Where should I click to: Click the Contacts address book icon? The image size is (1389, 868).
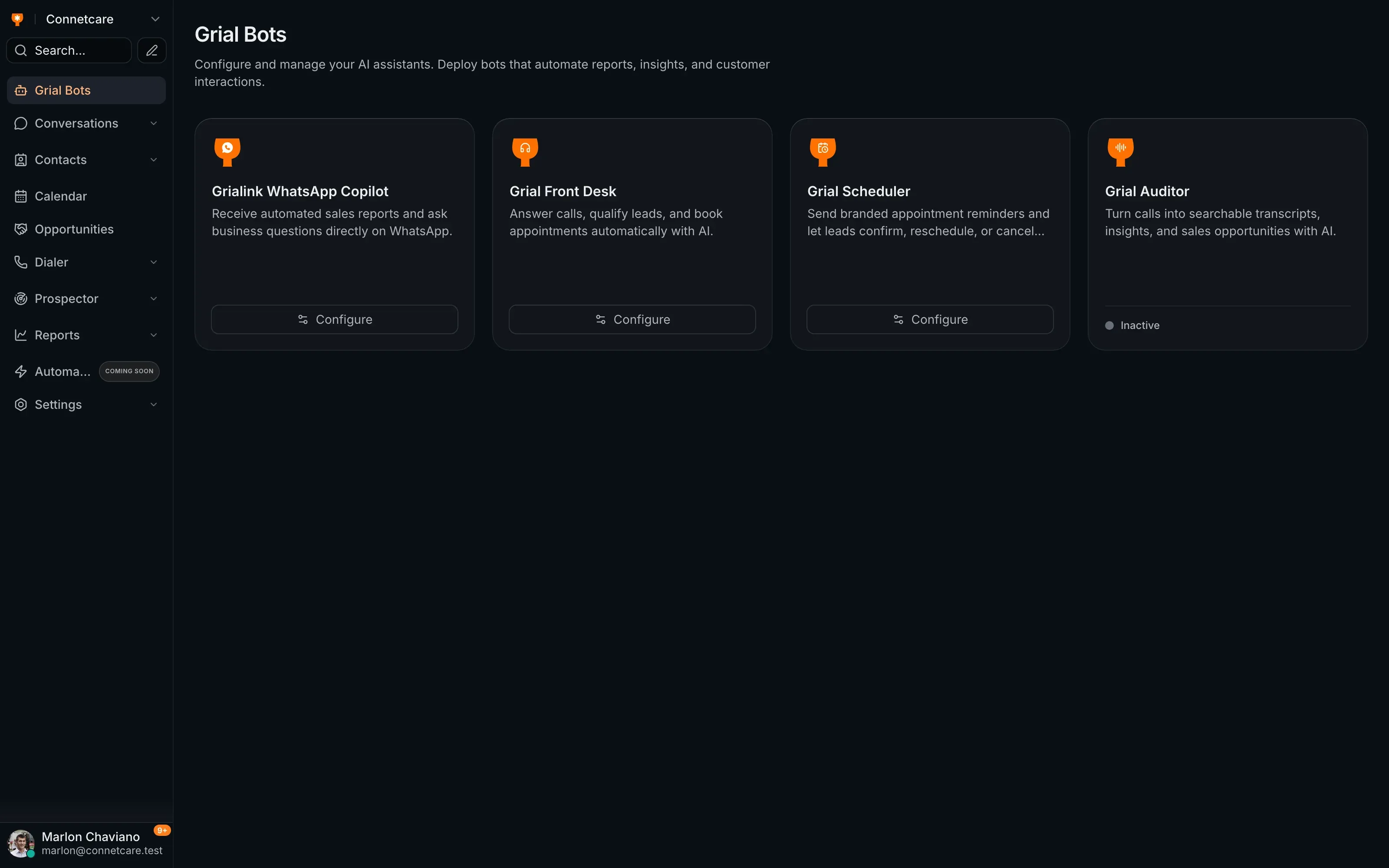[x=21, y=160]
